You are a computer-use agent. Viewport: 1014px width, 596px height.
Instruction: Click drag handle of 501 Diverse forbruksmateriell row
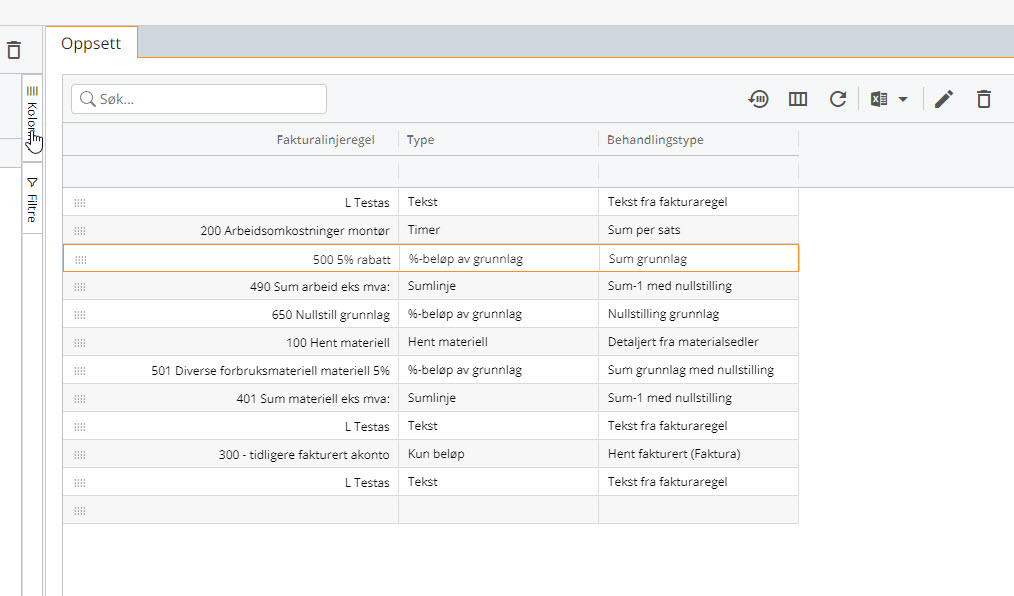[80, 371]
